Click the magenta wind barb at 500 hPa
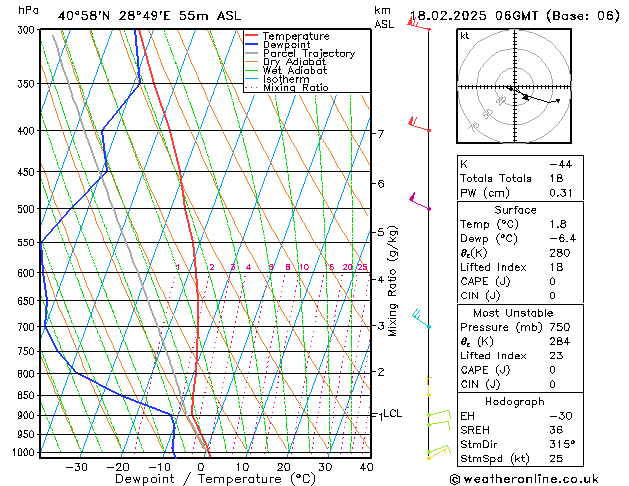The image size is (629, 486). tap(420, 202)
